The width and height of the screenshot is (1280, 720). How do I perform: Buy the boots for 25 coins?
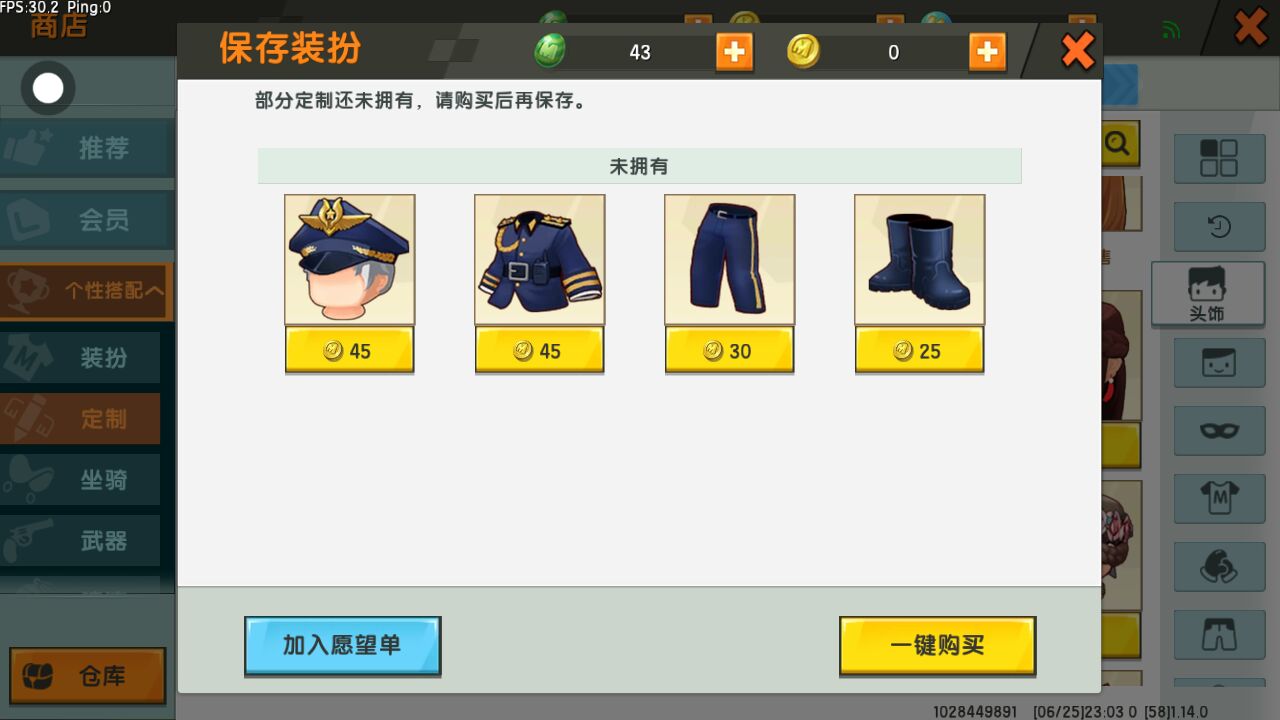pos(920,350)
